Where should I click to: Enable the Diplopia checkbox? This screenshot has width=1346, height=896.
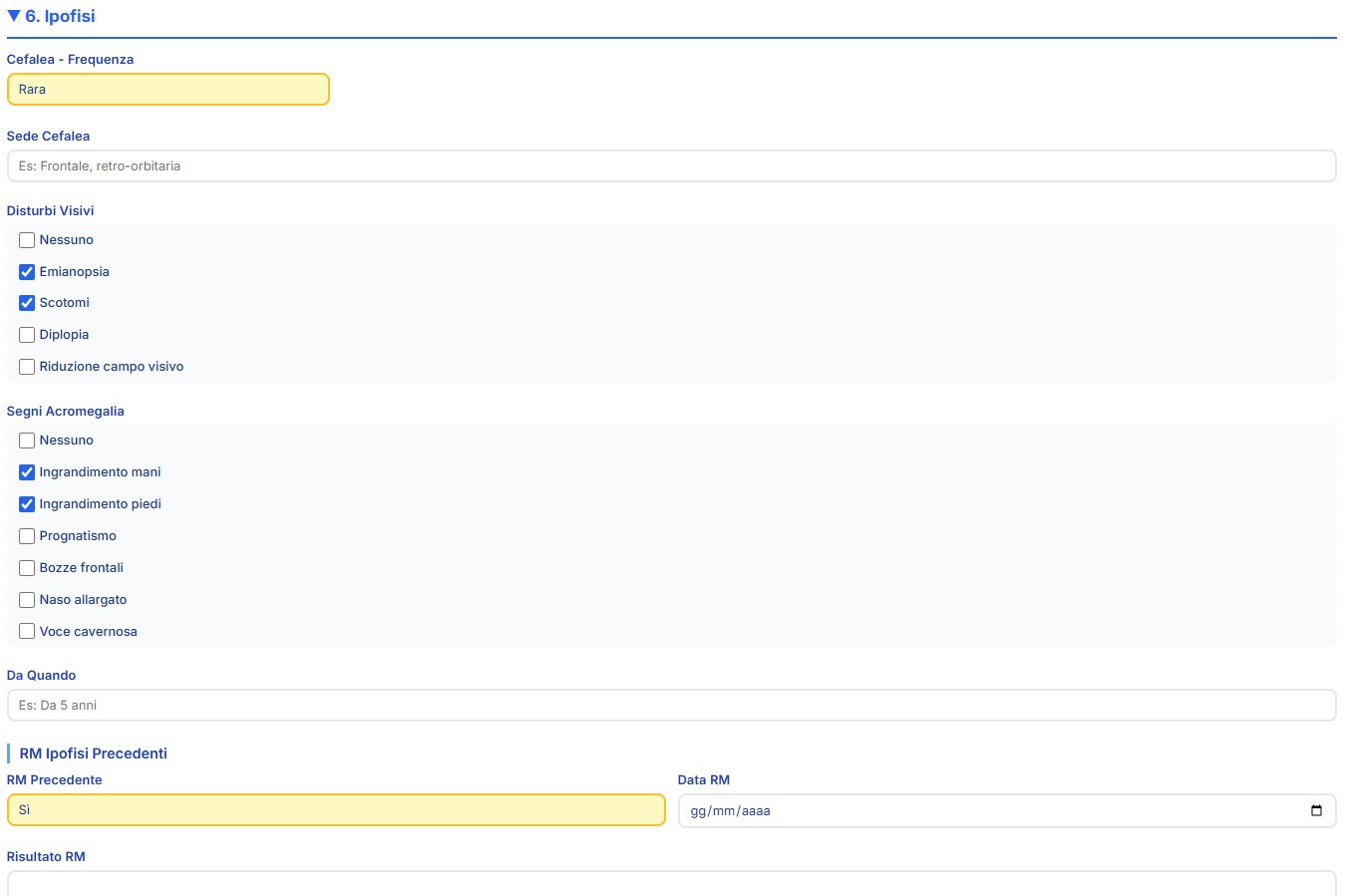pos(27,335)
